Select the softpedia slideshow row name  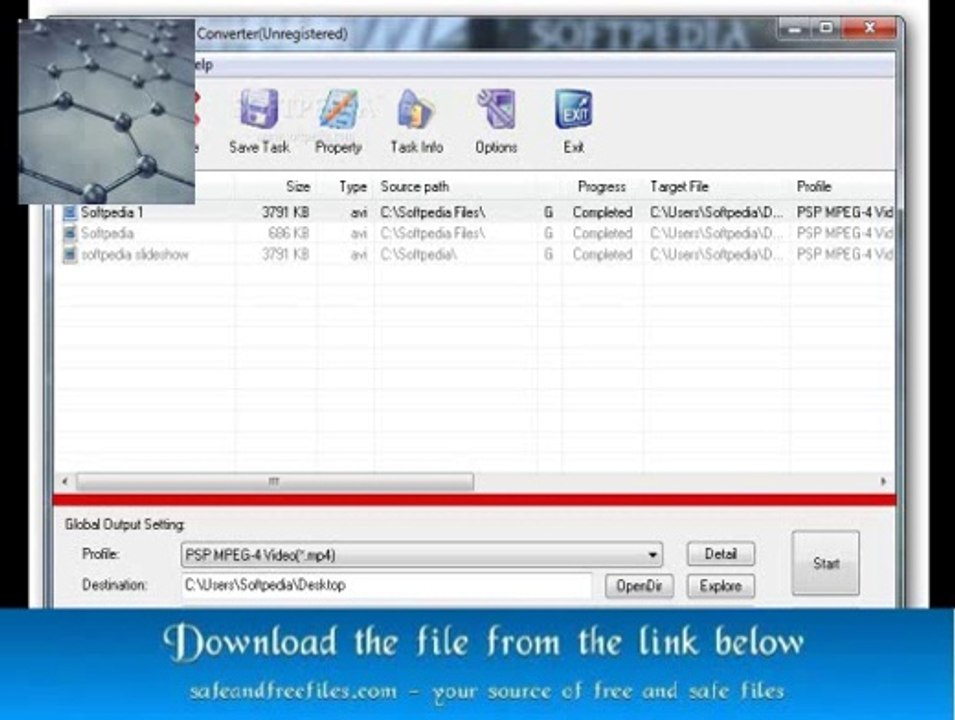click(135, 254)
